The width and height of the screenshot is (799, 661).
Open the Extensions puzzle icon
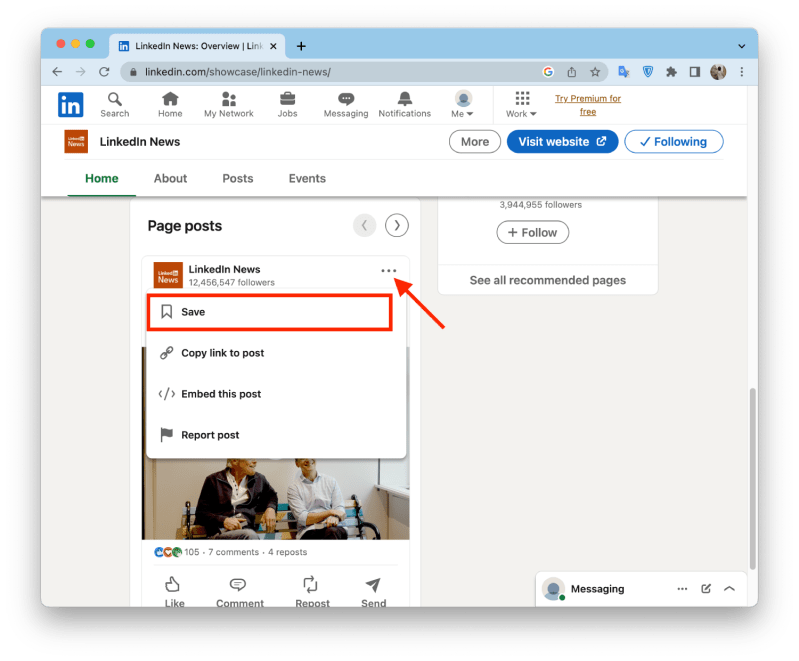tap(671, 72)
